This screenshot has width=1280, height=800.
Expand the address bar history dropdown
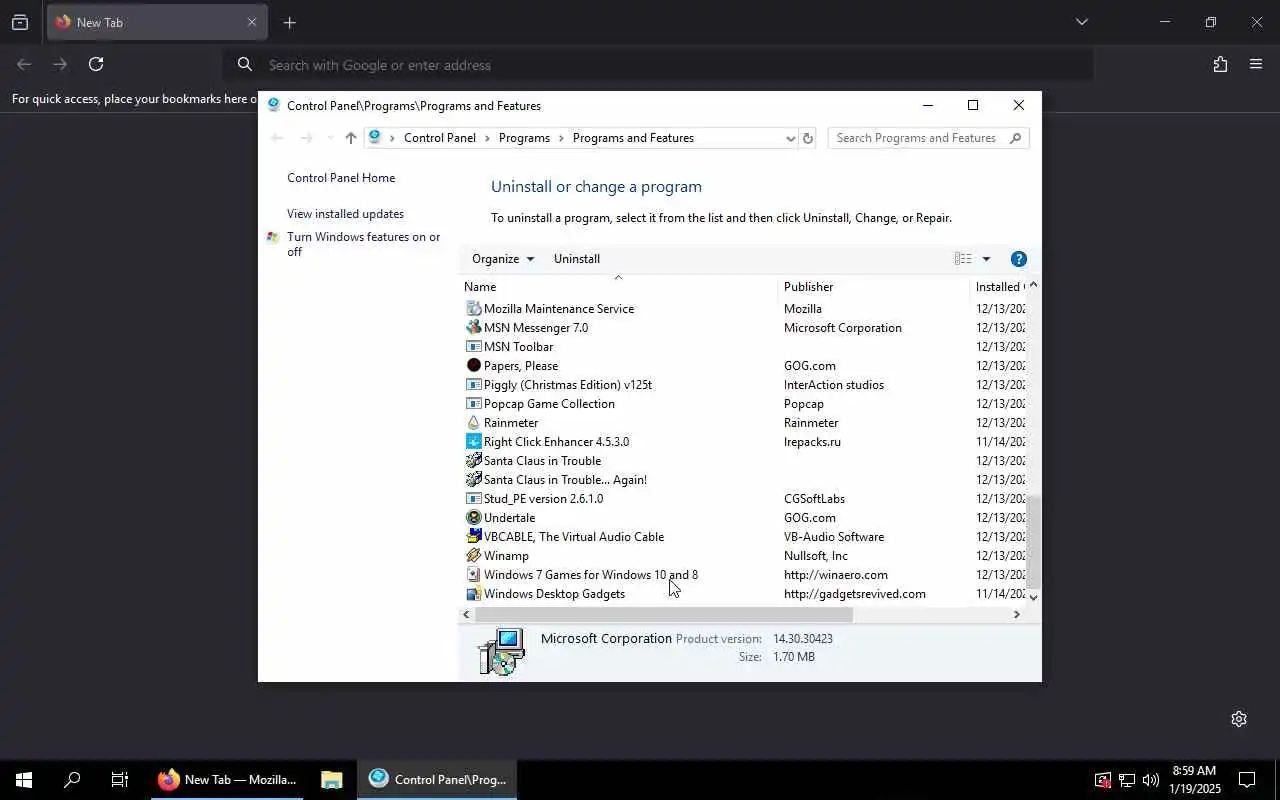point(790,138)
